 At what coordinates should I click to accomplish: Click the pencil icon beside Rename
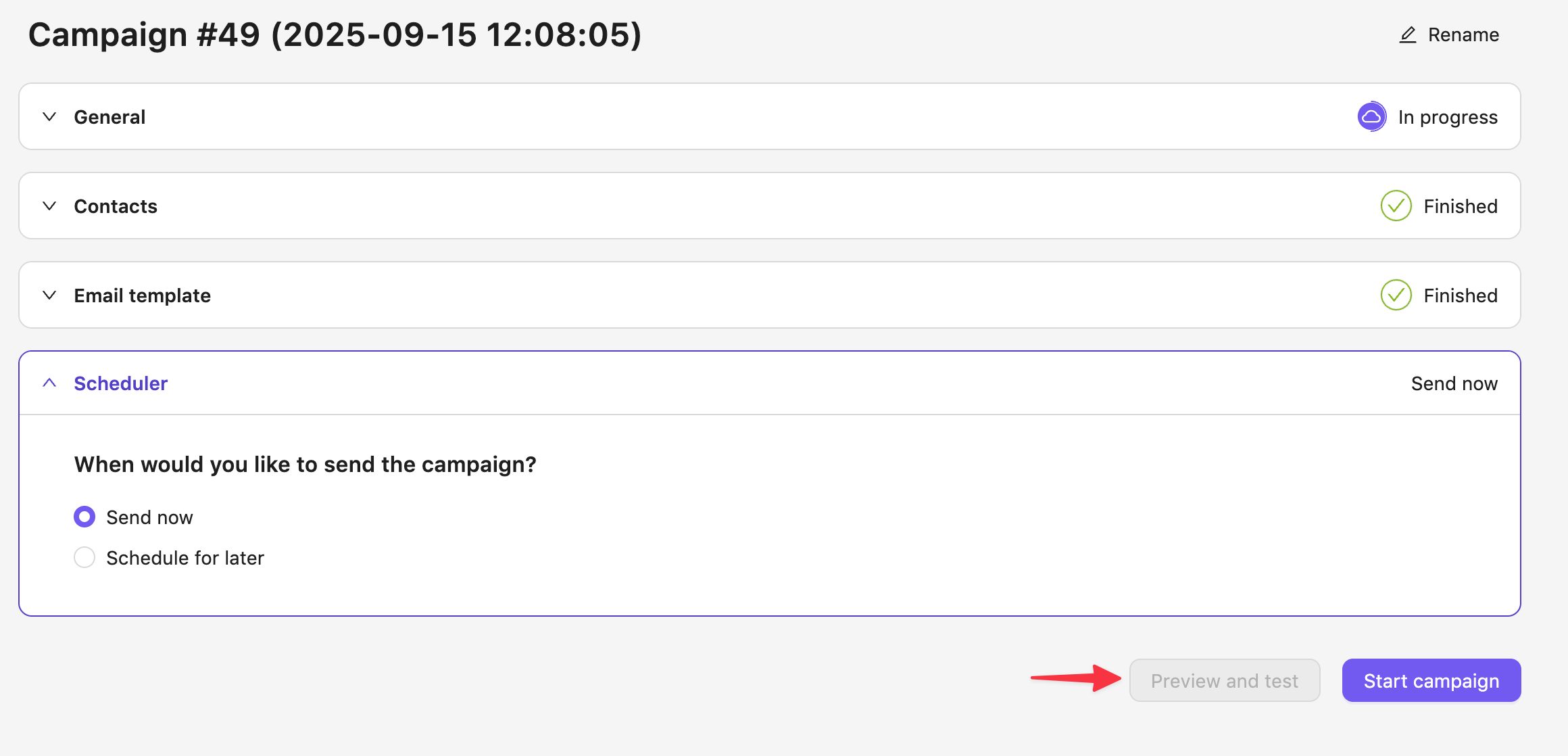pos(1407,35)
